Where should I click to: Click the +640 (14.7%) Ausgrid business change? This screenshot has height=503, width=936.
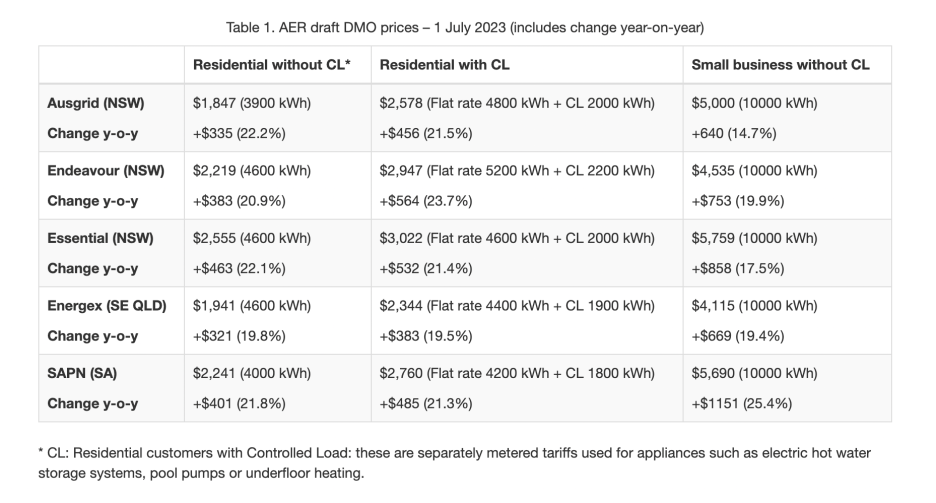pos(734,133)
